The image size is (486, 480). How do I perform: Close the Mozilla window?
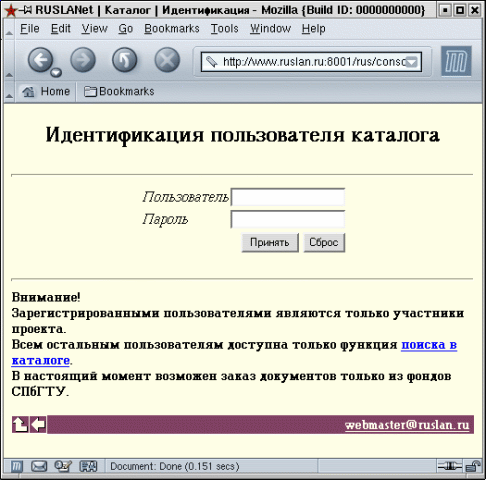click(474, 10)
